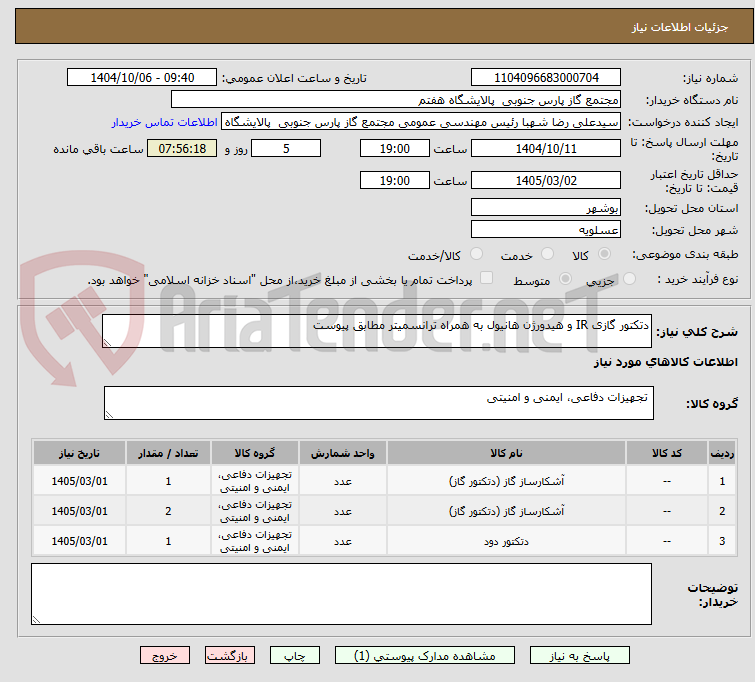Click the 'چاپ' print button
Viewport: 755px width, 682px height.
coord(295,656)
